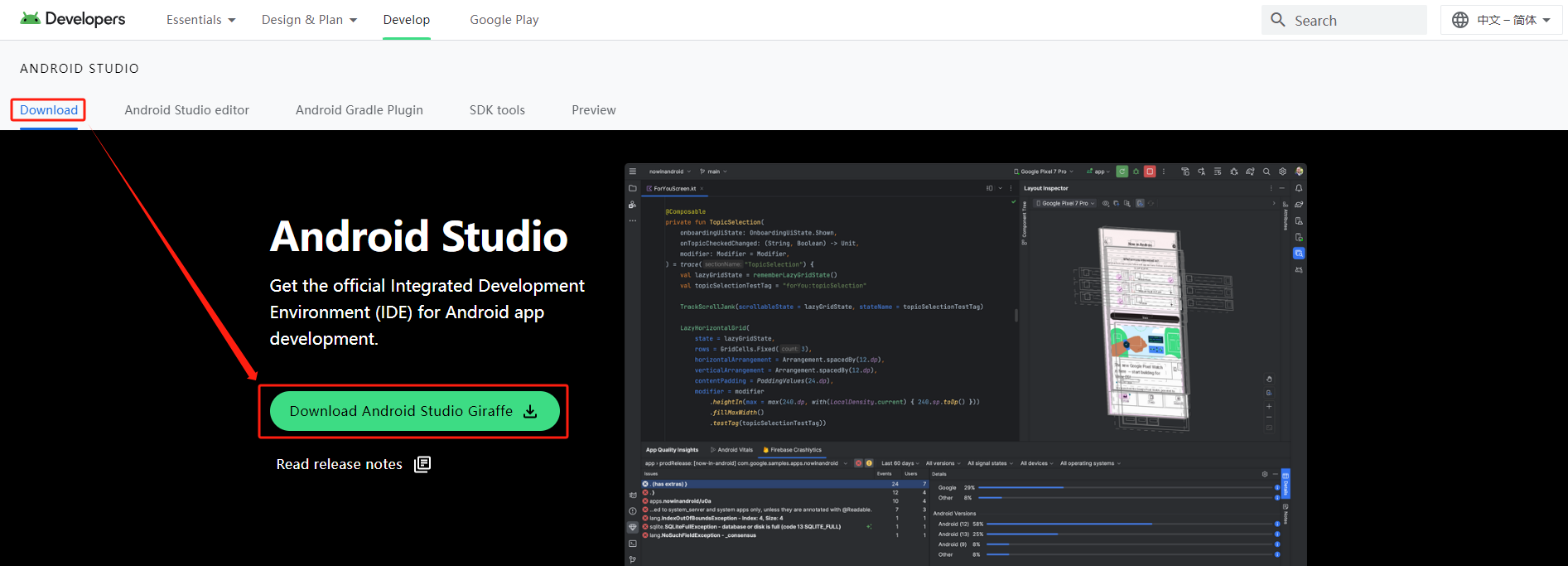Click App Quality Insights gem sidebar icon
Image resolution: width=1568 pixels, height=566 pixels.
click(x=633, y=527)
